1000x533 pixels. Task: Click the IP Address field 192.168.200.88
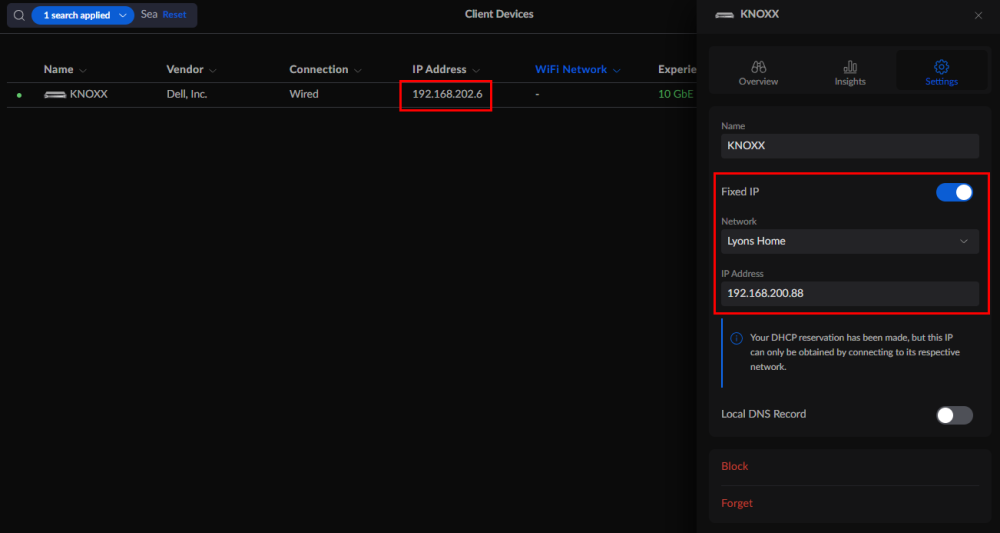[x=850, y=293]
